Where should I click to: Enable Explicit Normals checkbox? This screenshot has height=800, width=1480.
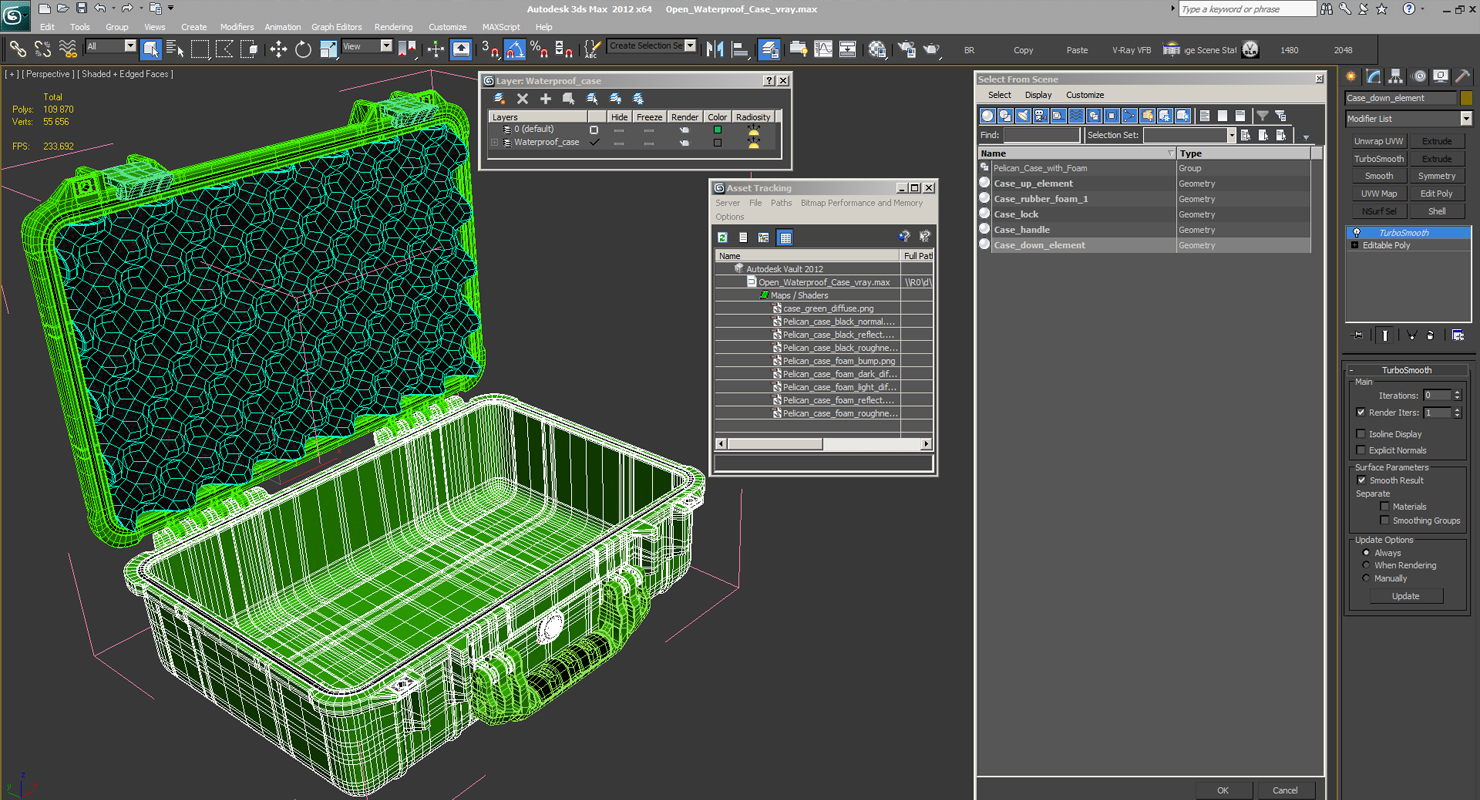pos(1360,450)
